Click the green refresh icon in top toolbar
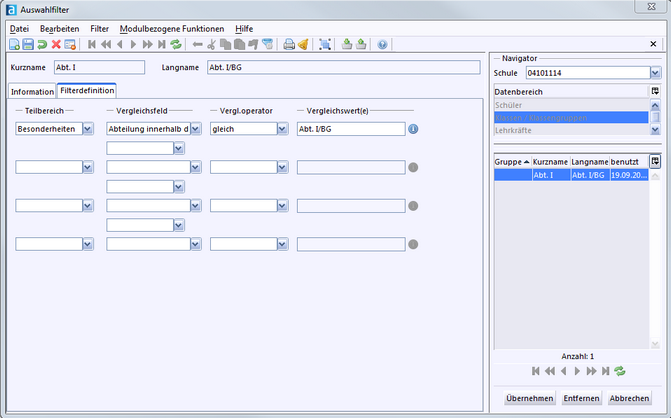Screen dimensions: 671x418 176,45
